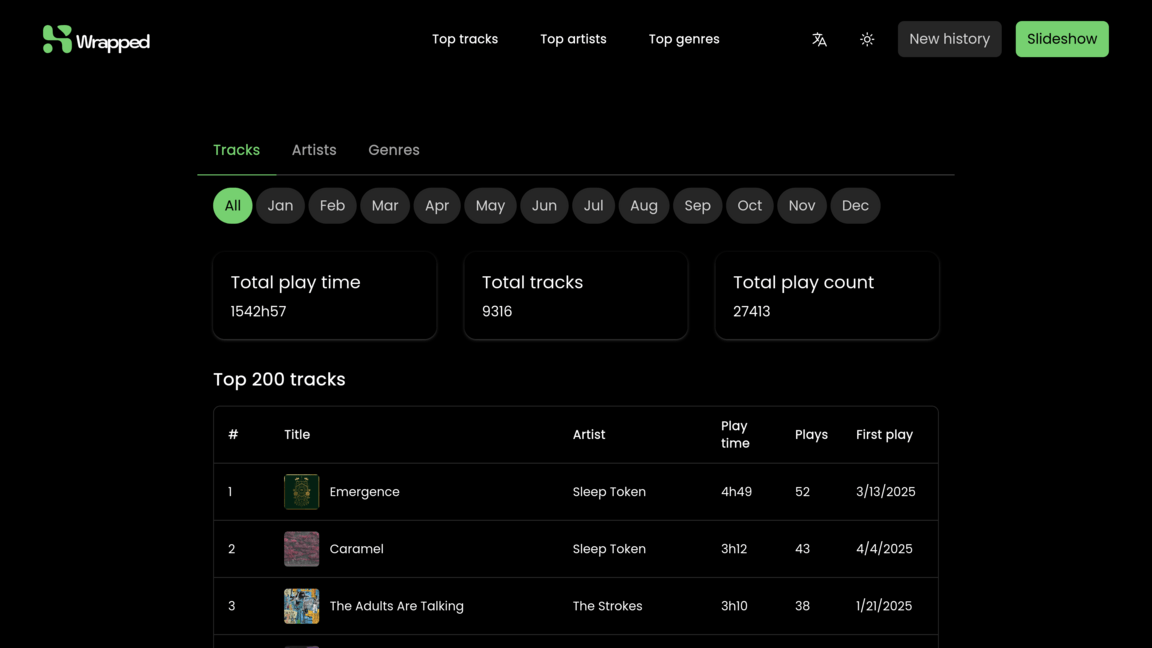Open the Tracks tab
The width and height of the screenshot is (1152, 648).
click(x=236, y=150)
